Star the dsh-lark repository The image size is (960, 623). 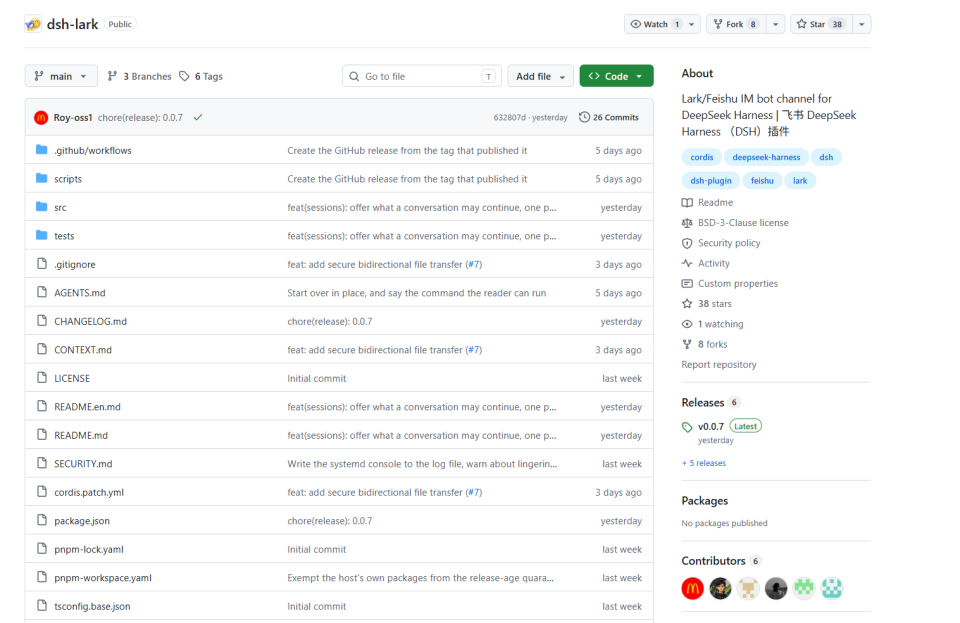click(821, 24)
